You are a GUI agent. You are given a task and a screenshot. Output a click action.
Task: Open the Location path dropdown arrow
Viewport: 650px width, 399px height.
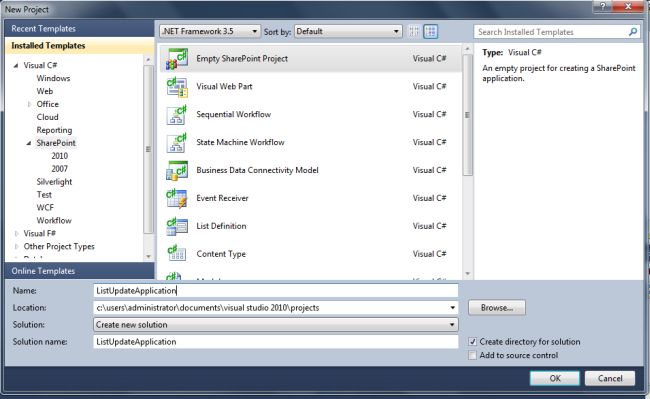point(453,308)
